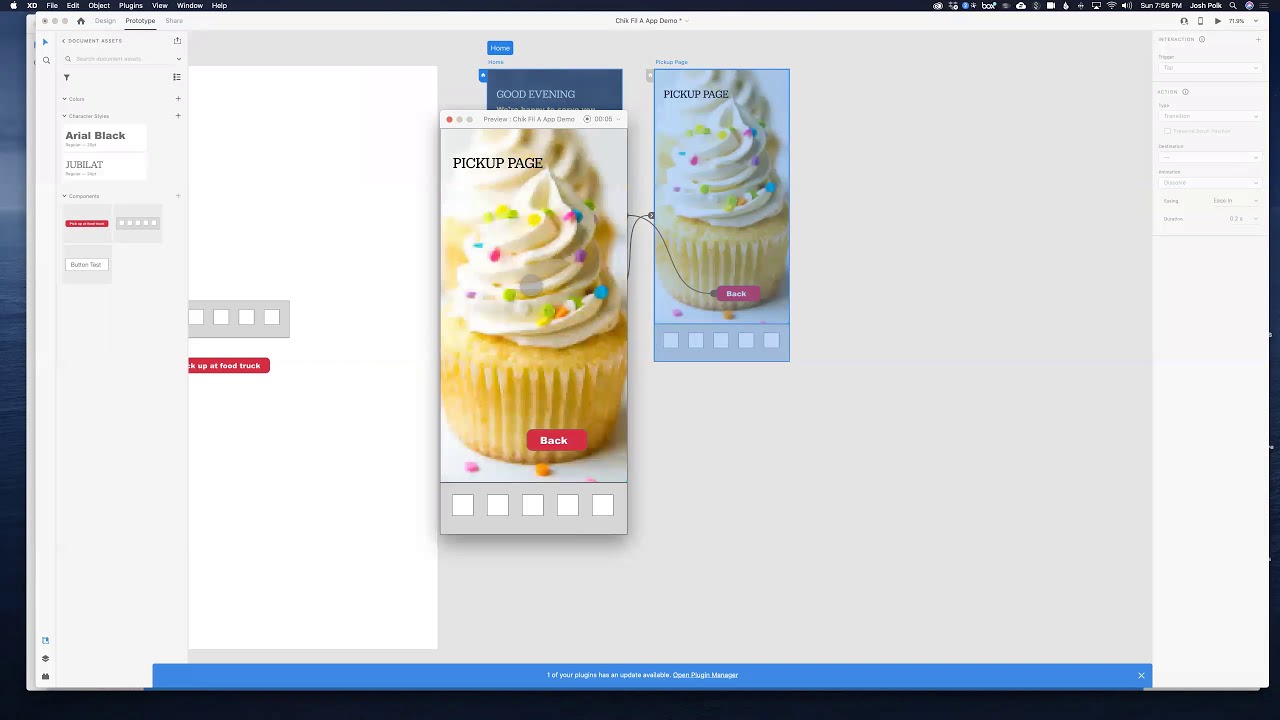Click the invite-to-document user icon
1280x720 pixels.
[x=1184, y=21]
